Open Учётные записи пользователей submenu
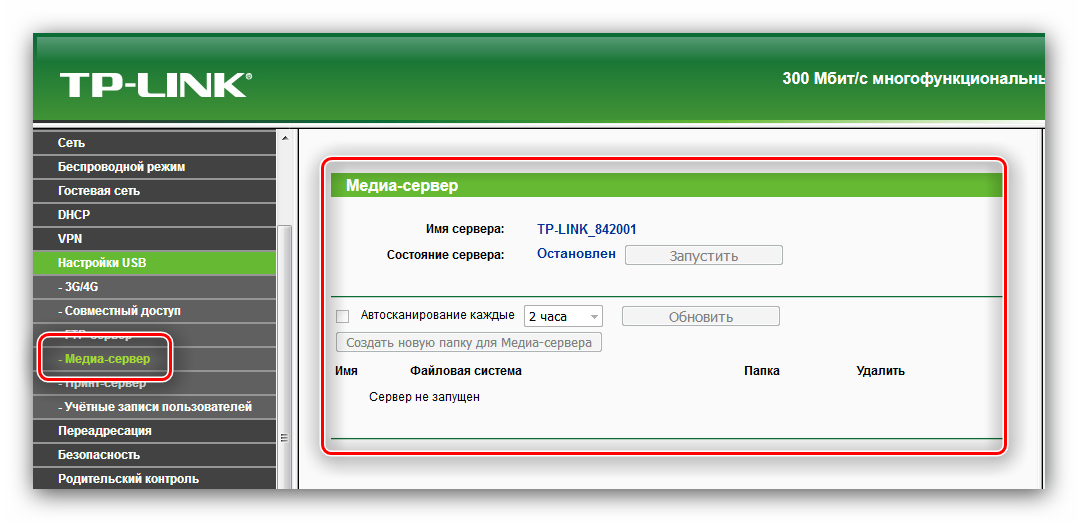1078x522 pixels. pyautogui.click(x=155, y=407)
